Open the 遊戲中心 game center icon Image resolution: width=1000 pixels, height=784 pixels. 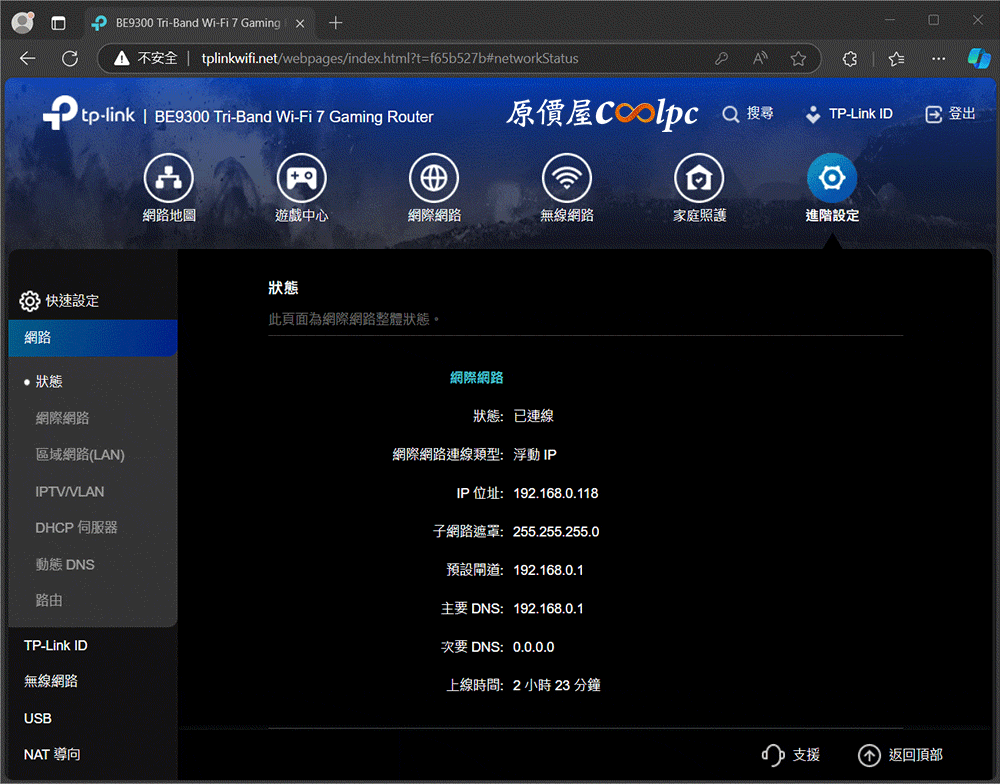(301, 178)
